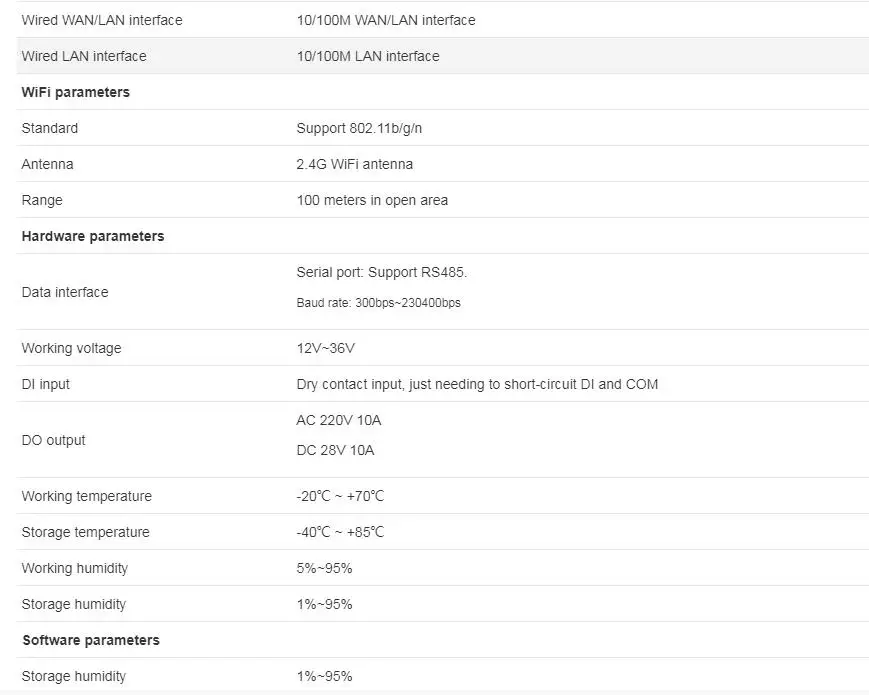Select the '10/100M WAN/LAN interface' value
This screenshot has width=869, height=695.
tap(386, 20)
